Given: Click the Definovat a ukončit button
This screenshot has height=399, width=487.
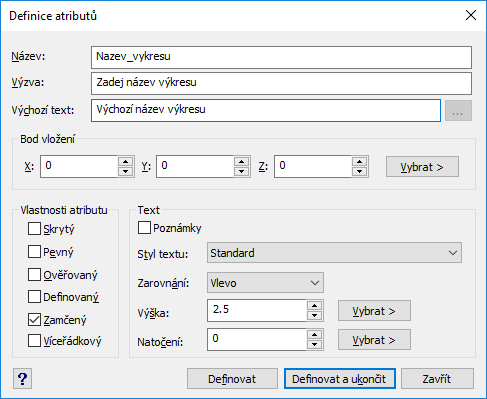Looking at the screenshot, I should [x=340, y=379].
